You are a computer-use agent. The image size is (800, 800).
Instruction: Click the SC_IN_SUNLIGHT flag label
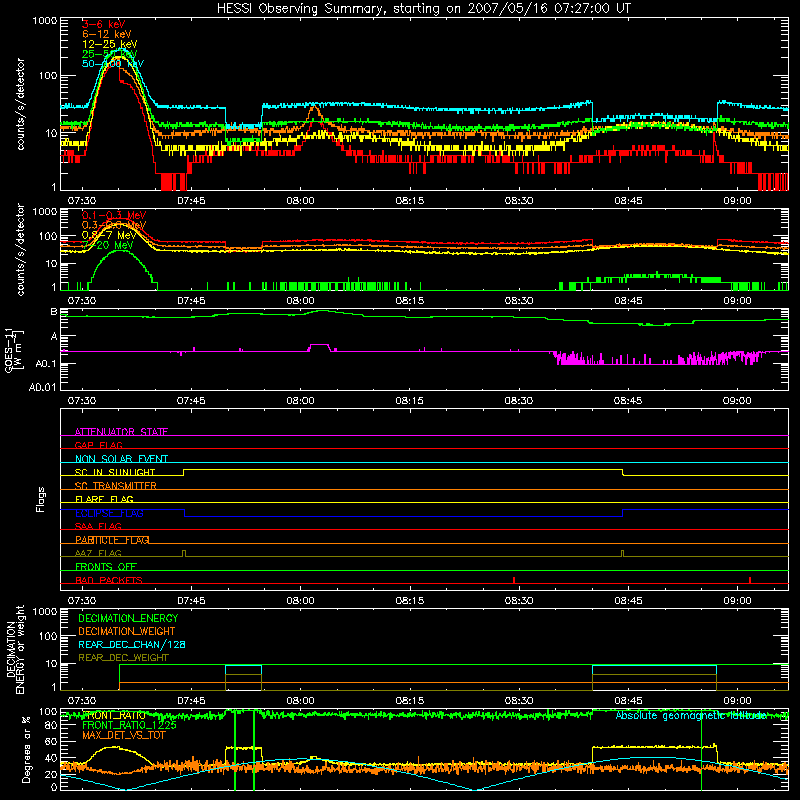(x=115, y=472)
